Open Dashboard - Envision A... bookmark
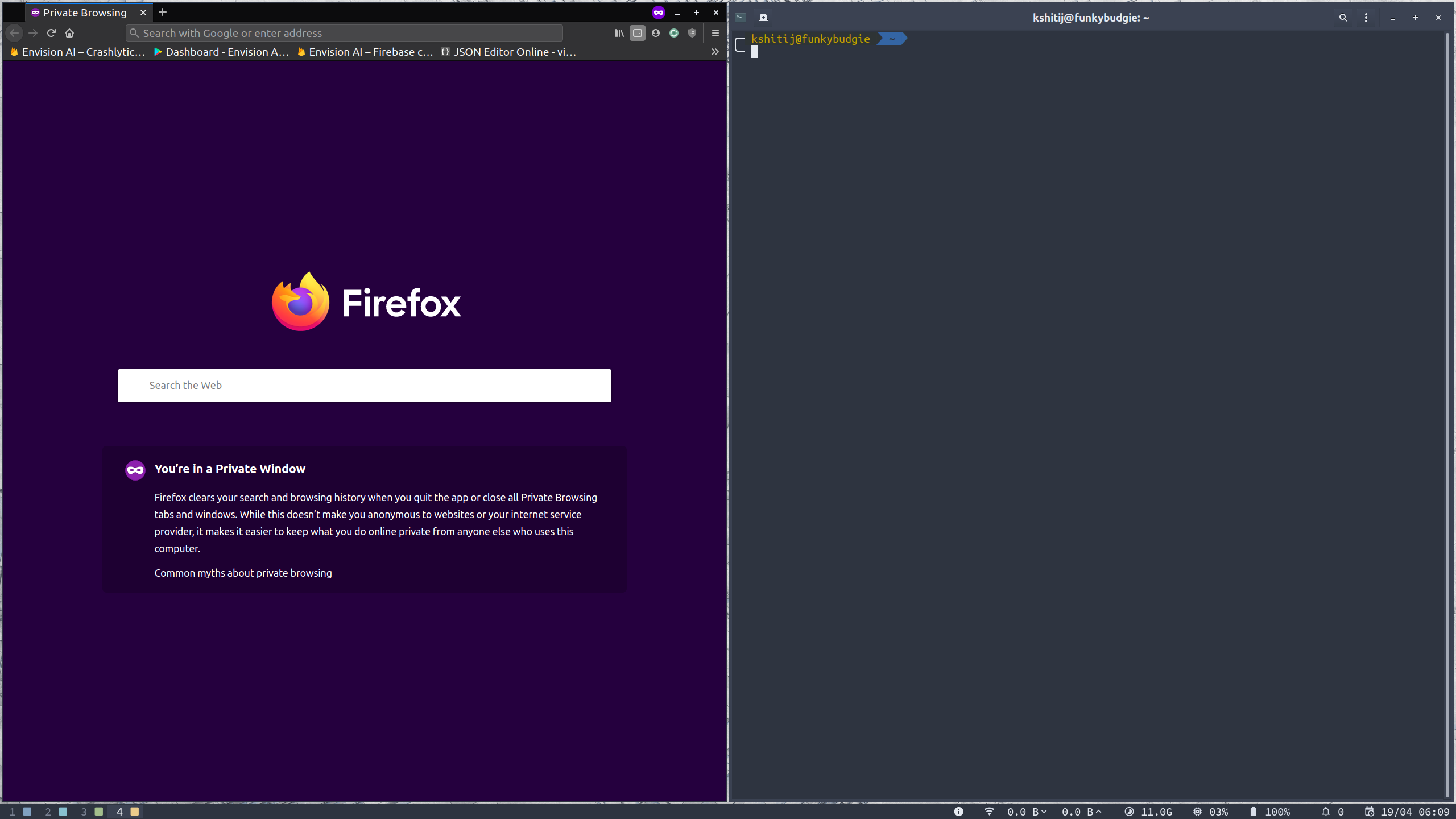1456x819 pixels. (x=222, y=52)
